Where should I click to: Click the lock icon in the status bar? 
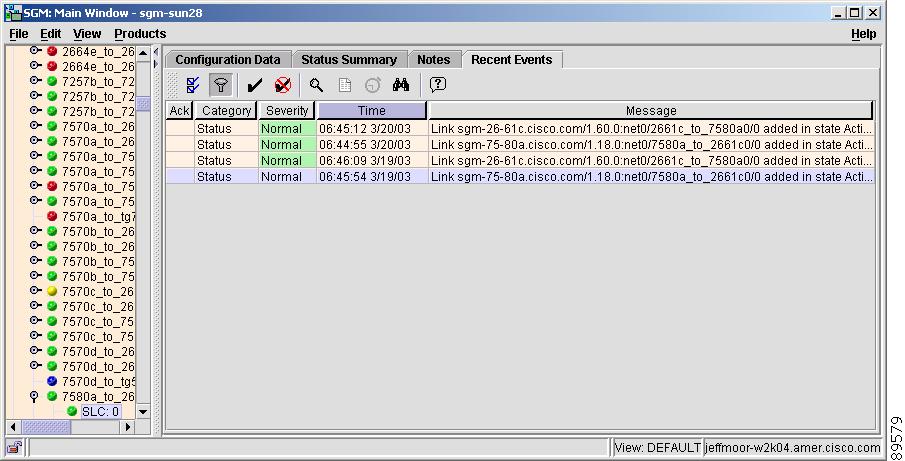[x=14, y=447]
